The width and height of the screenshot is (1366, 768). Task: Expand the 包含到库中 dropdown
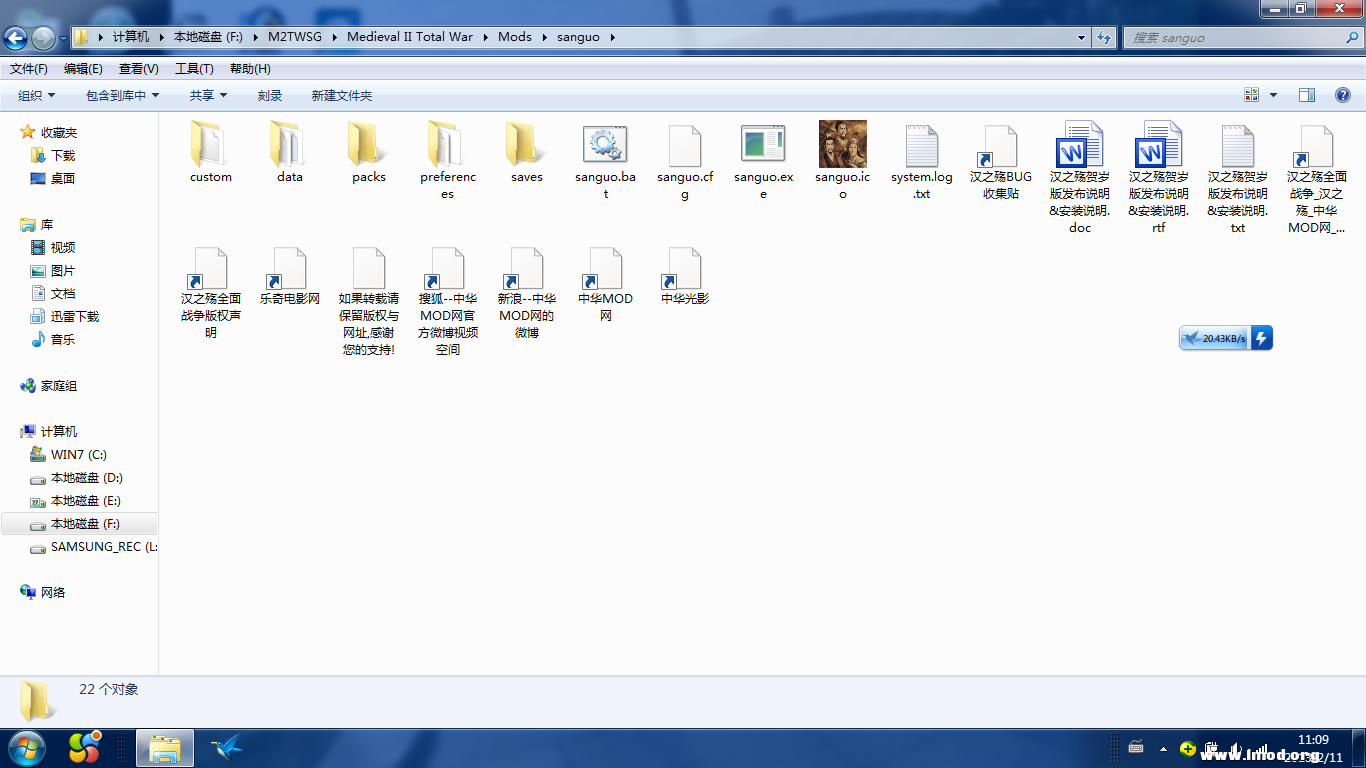pyautogui.click(x=122, y=95)
